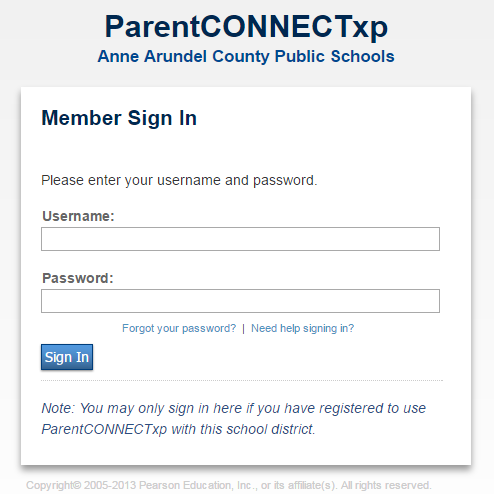
Task: Follow the "Need help signing in?" link
Action: pos(302,329)
